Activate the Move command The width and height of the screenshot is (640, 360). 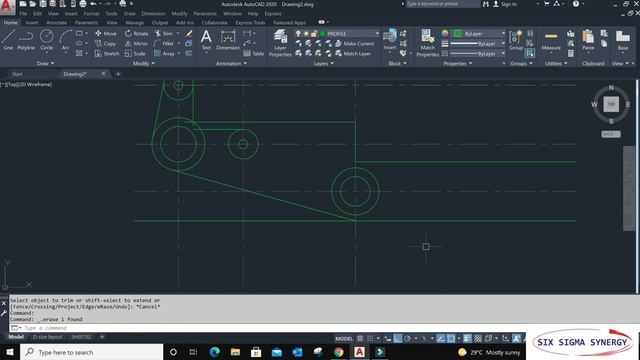pyautogui.click(x=106, y=33)
